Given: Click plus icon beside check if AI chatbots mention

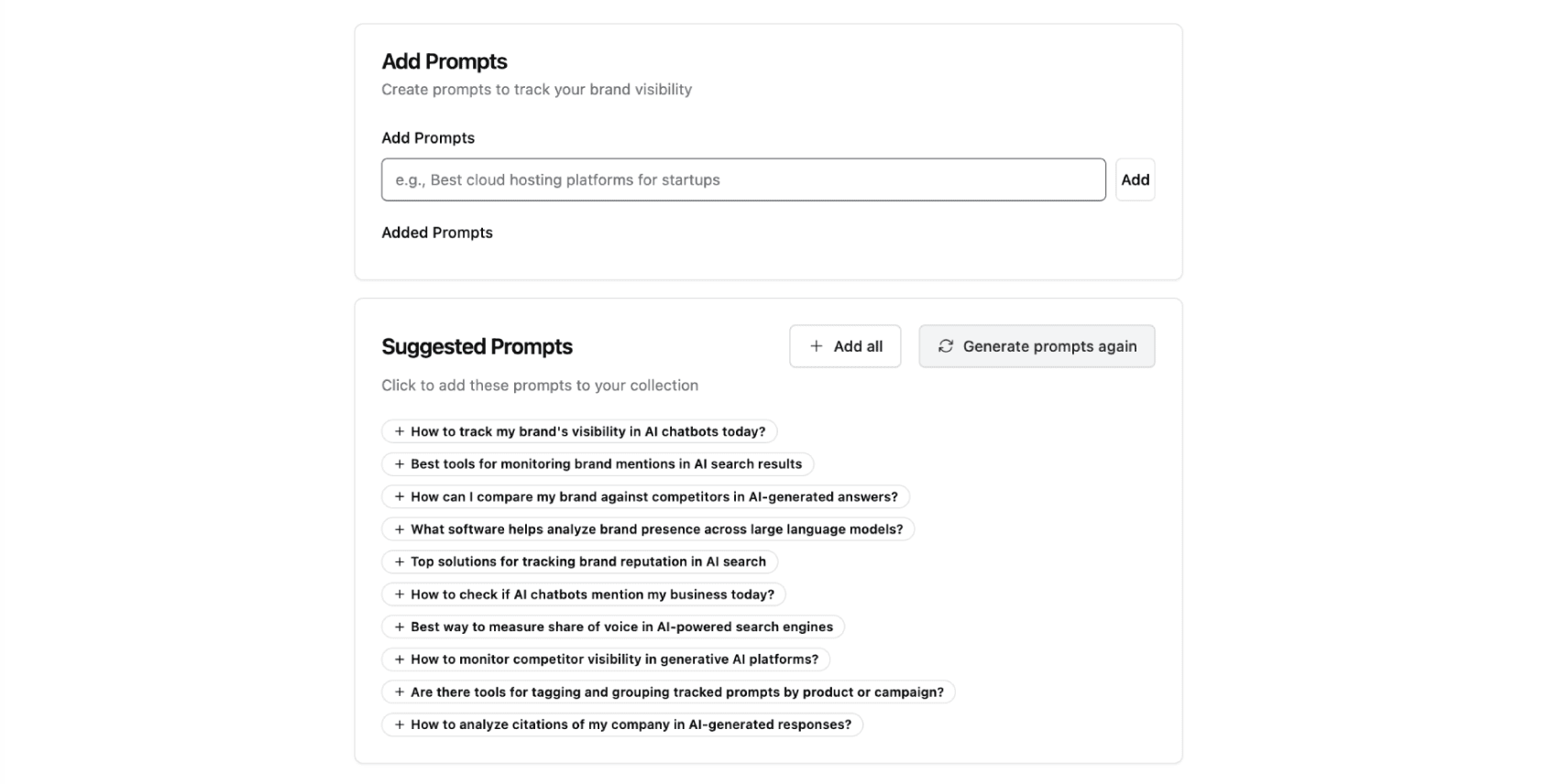Looking at the screenshot, I should point(399,594).
